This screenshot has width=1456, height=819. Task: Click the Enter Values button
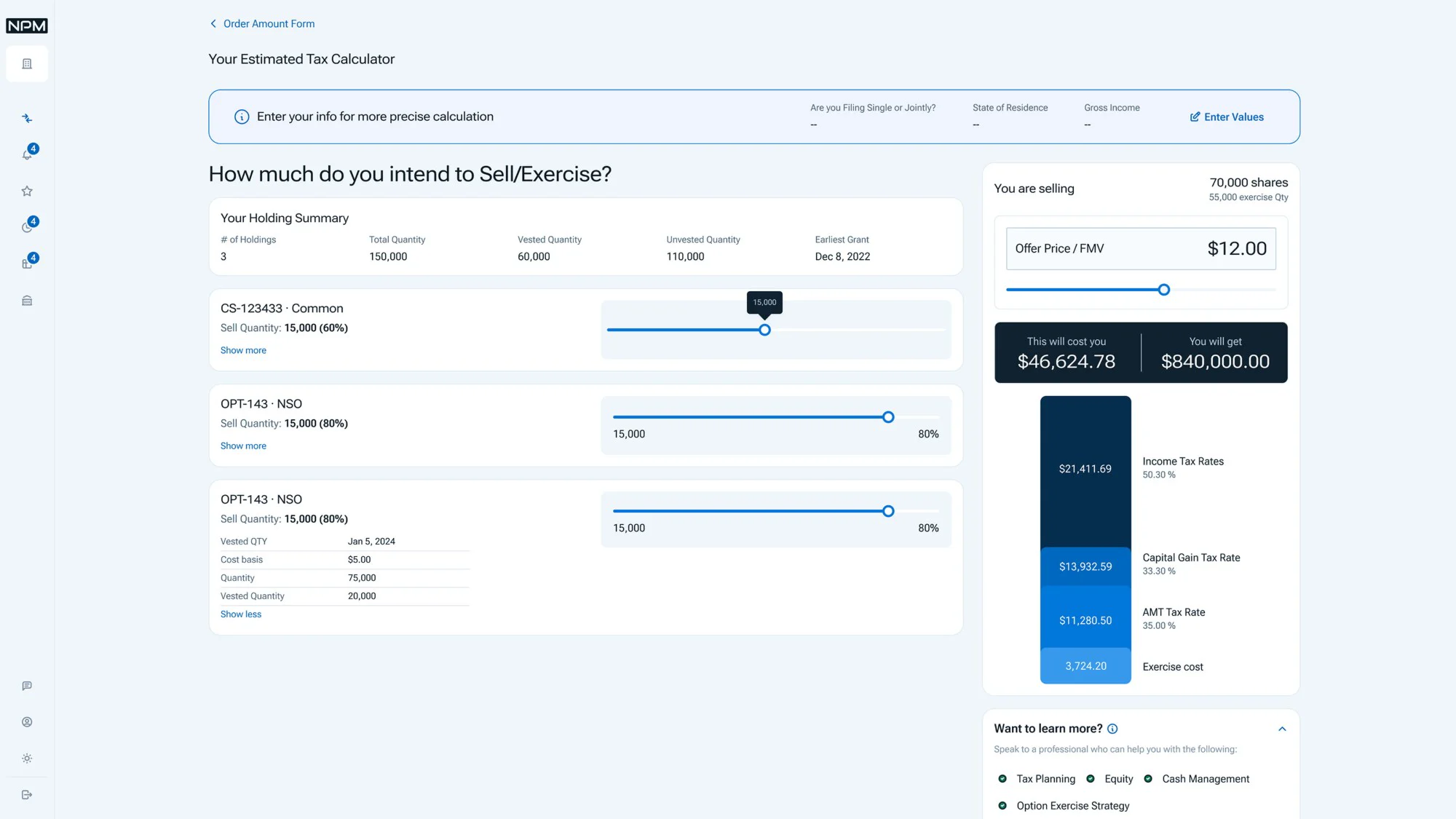(x=1227, y=116)
